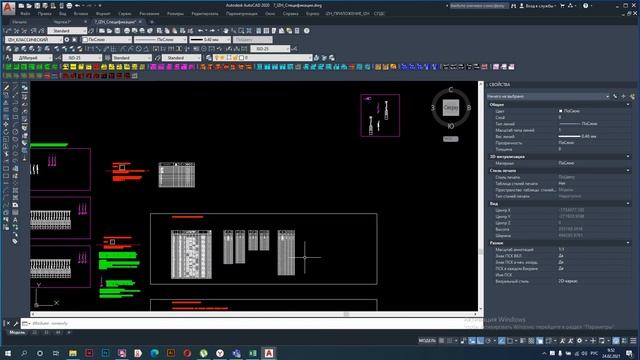Click the coordinate system button below ViewCube
This screenshot has height=360, width=640.
coord(451,139)
